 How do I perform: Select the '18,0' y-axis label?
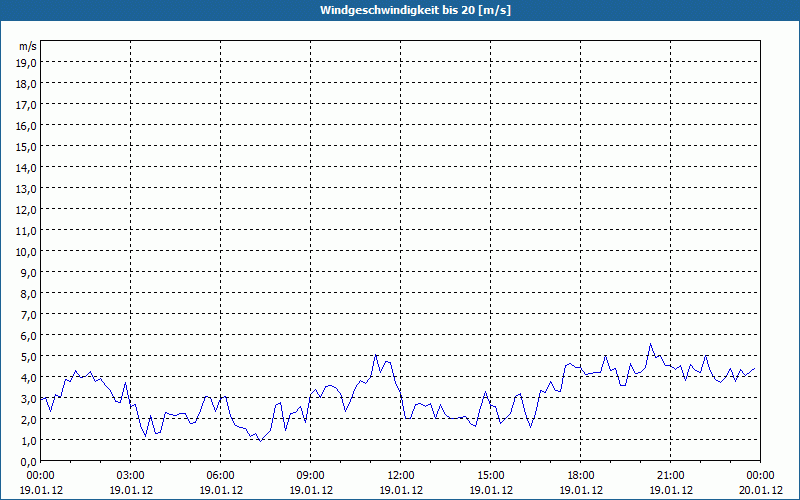pos(26,84)
